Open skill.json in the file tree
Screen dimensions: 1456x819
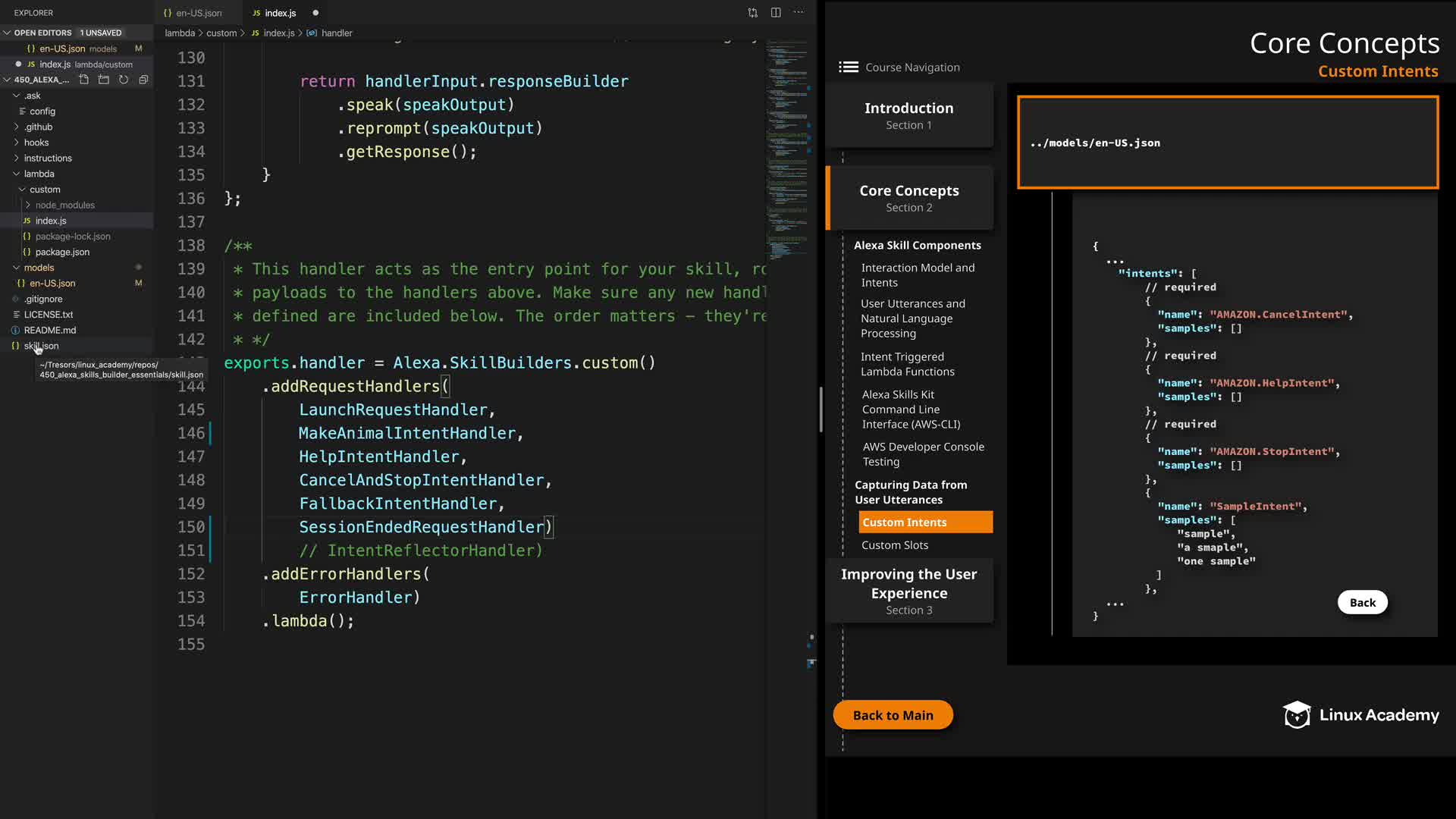click(41, 346)
